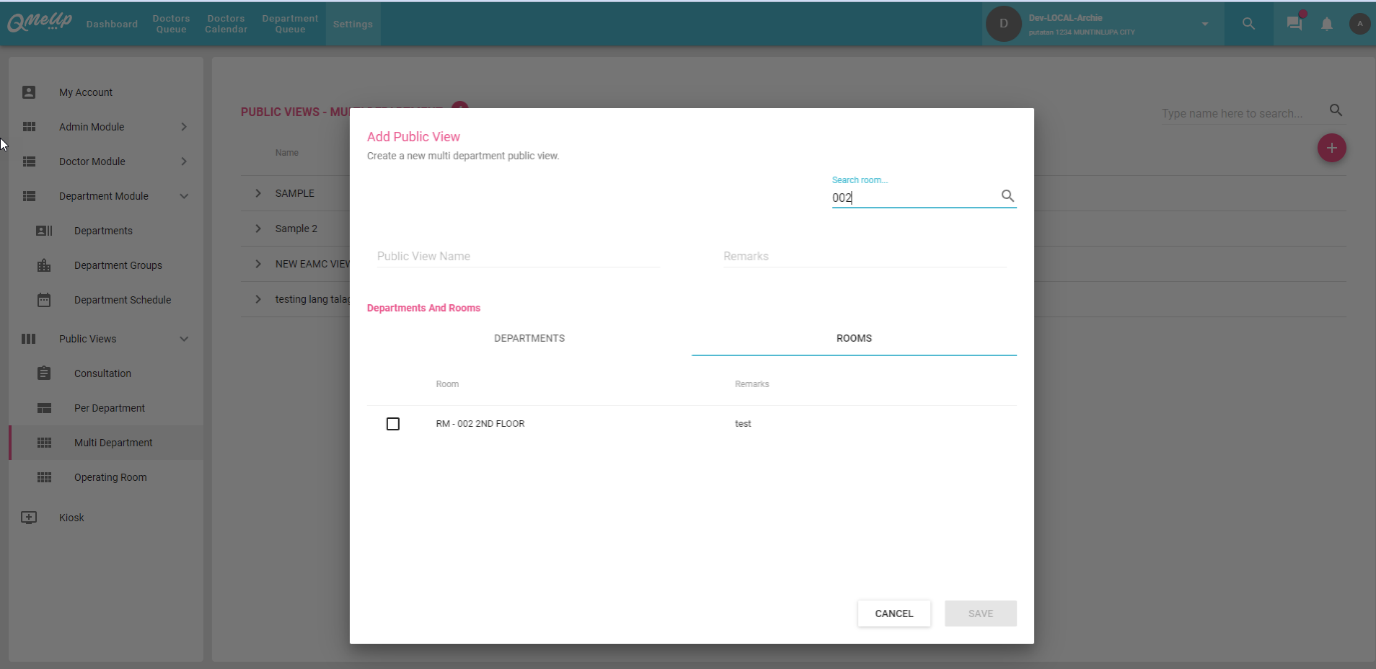1376x669 pixels.
Task: Open the chat messages icon in header
Action: click(1295, 24)
